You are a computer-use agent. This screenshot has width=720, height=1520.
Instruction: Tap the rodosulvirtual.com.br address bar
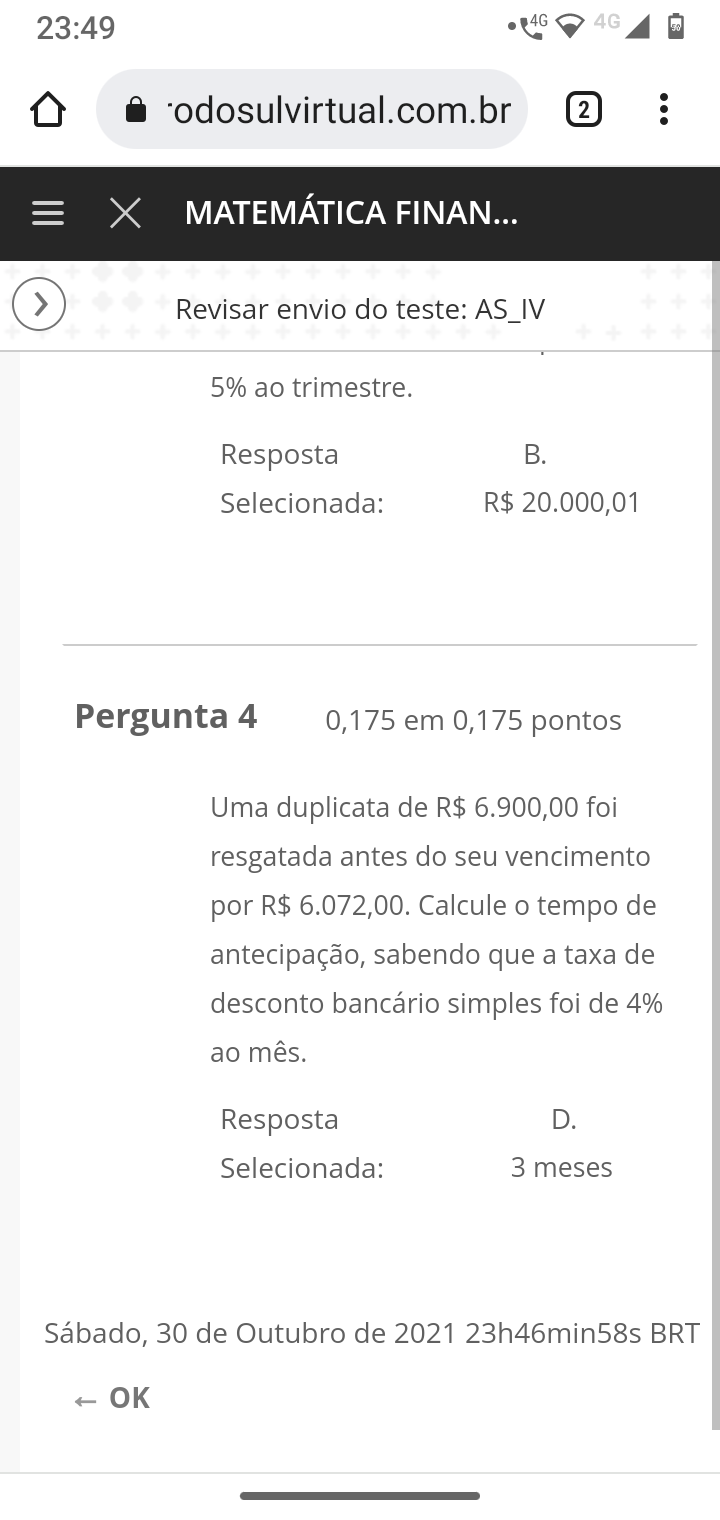point(340,110)
